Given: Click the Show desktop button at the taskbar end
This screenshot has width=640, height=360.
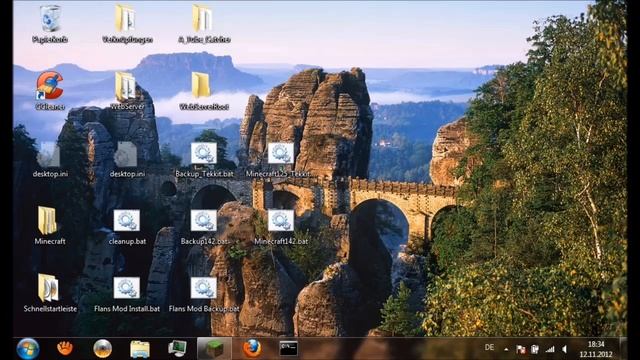Looking at the screenshot, I should pos(623,349).
